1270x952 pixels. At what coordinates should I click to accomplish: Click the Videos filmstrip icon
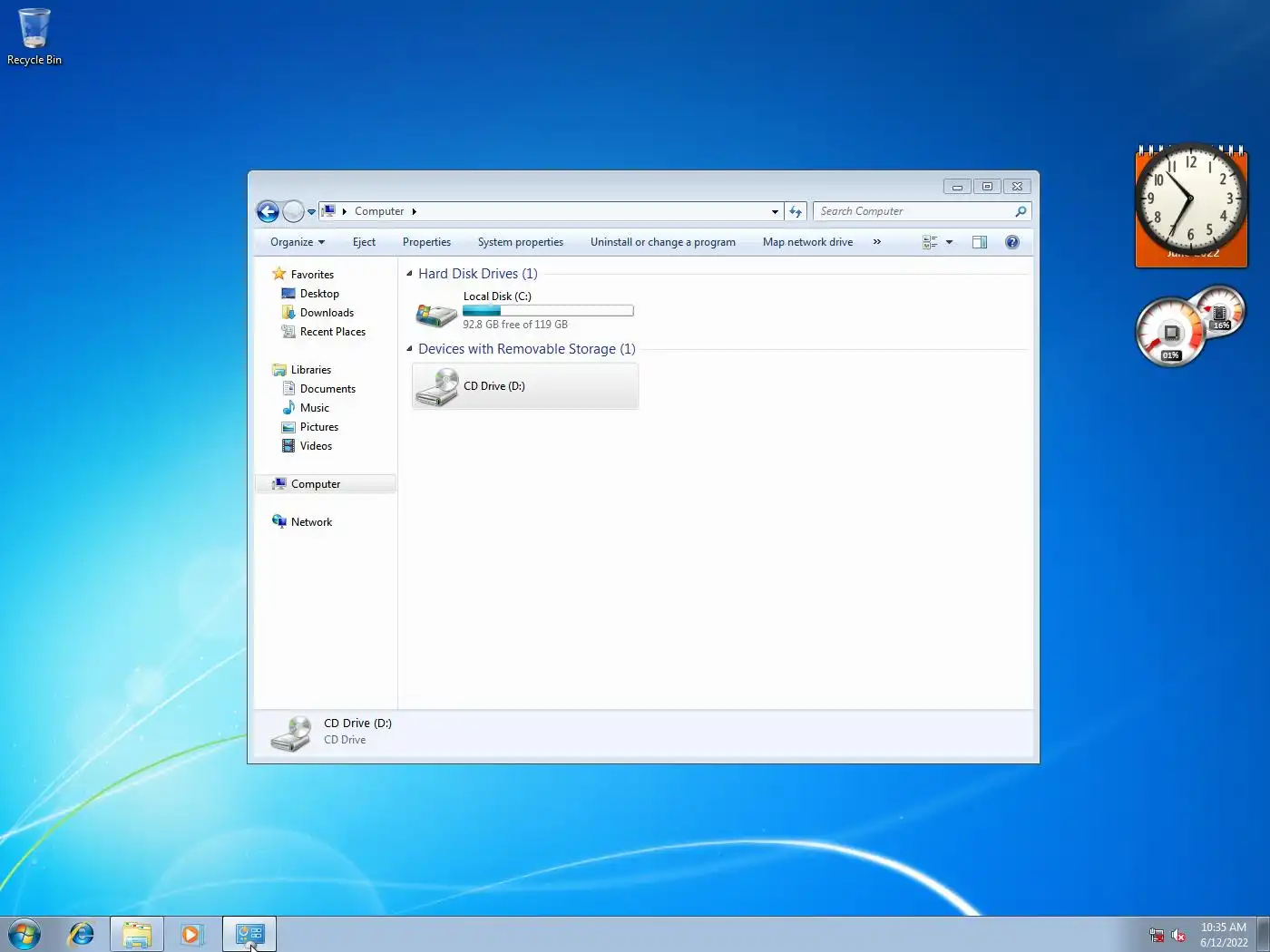tap(288, 446)
